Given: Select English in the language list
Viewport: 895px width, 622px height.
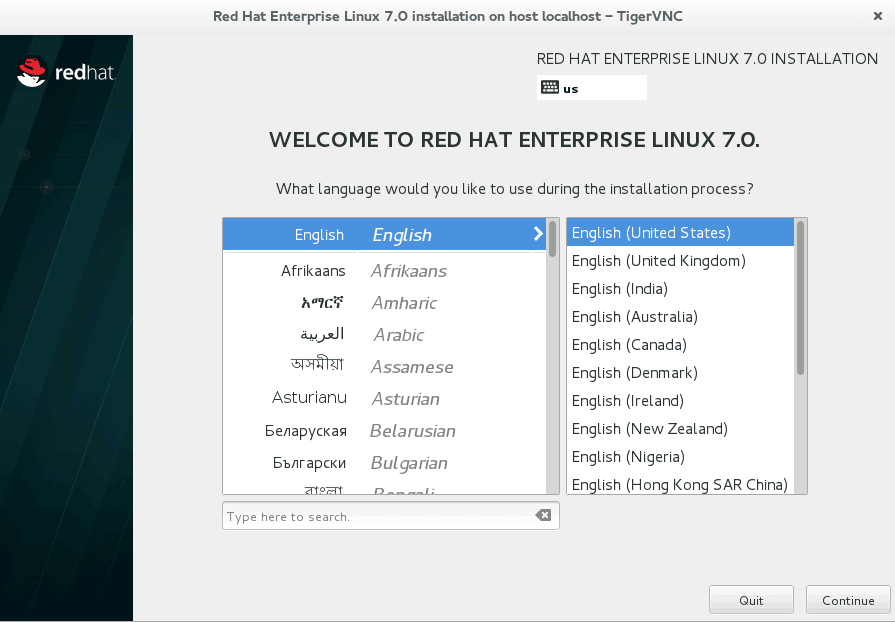Looking at the screenshot, I should pos(384,234).
